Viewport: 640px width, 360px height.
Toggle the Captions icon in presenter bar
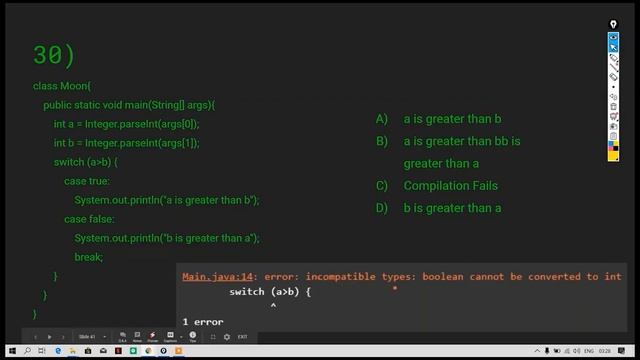tap(170, 337)
